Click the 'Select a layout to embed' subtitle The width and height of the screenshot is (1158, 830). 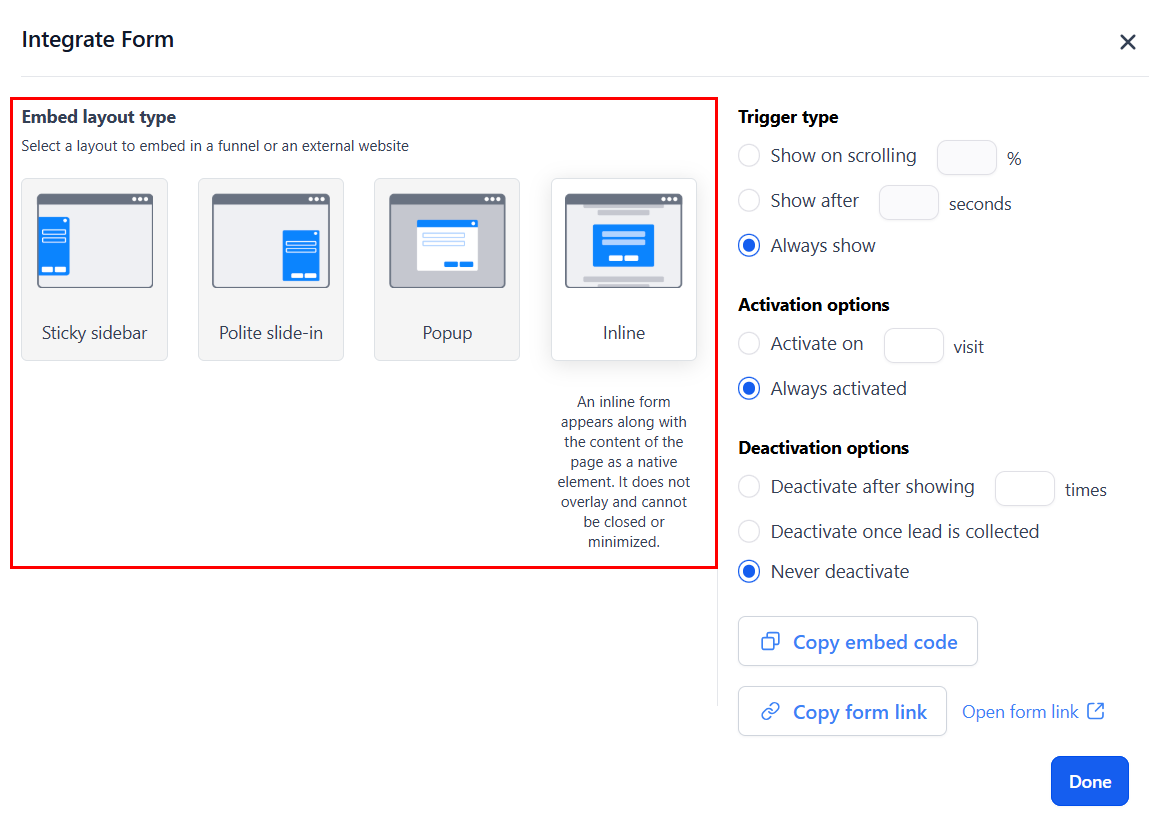(215, 146)
